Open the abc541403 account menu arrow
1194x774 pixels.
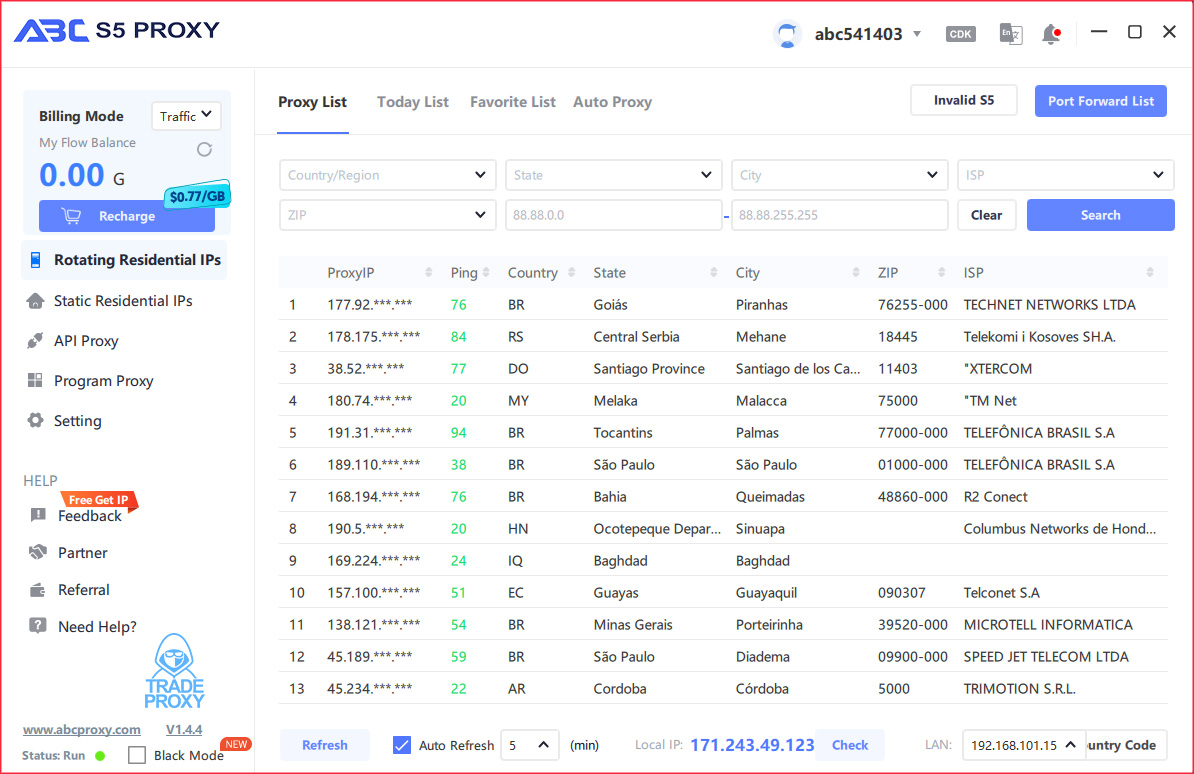click(918, 34)
